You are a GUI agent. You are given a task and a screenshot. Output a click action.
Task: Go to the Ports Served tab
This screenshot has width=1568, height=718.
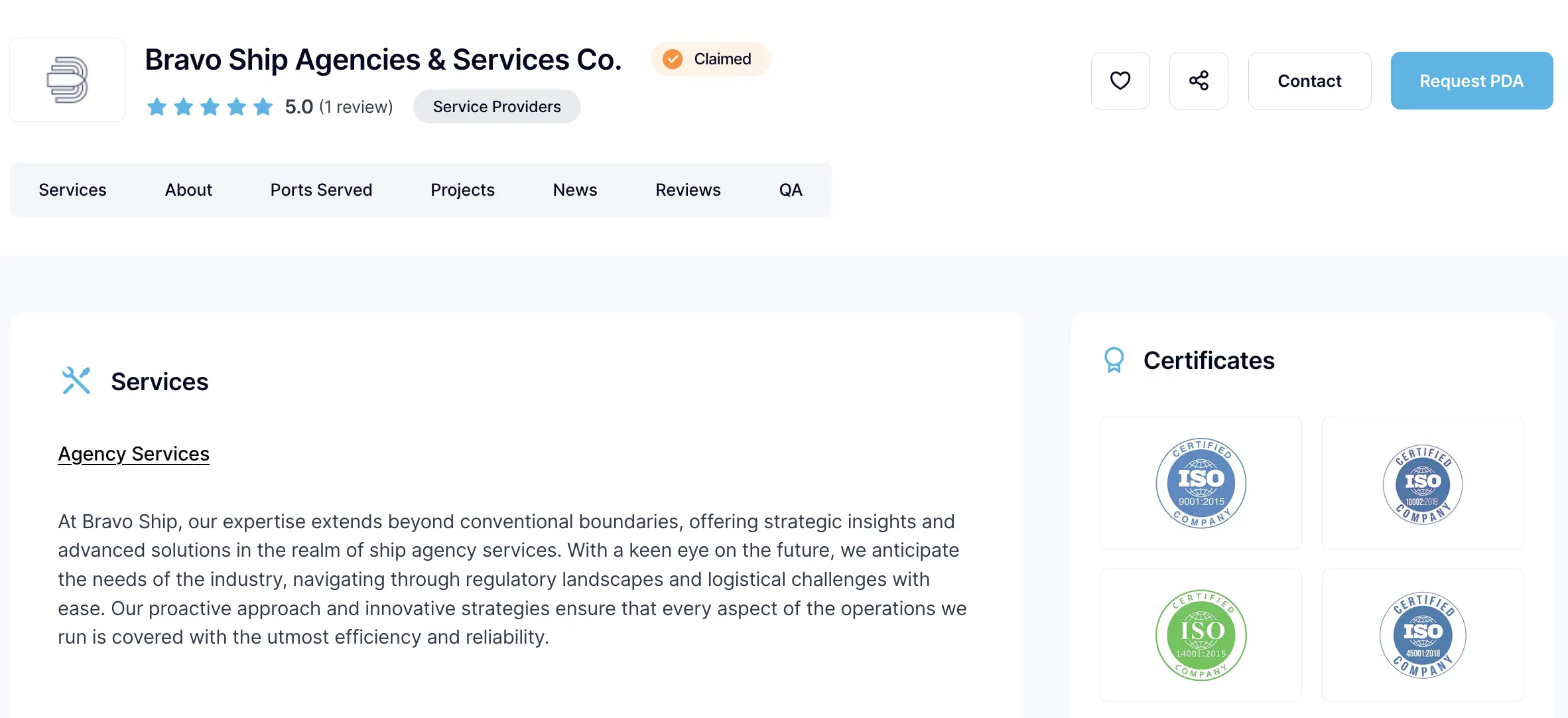pyautogui.click(x=321, y=190)
